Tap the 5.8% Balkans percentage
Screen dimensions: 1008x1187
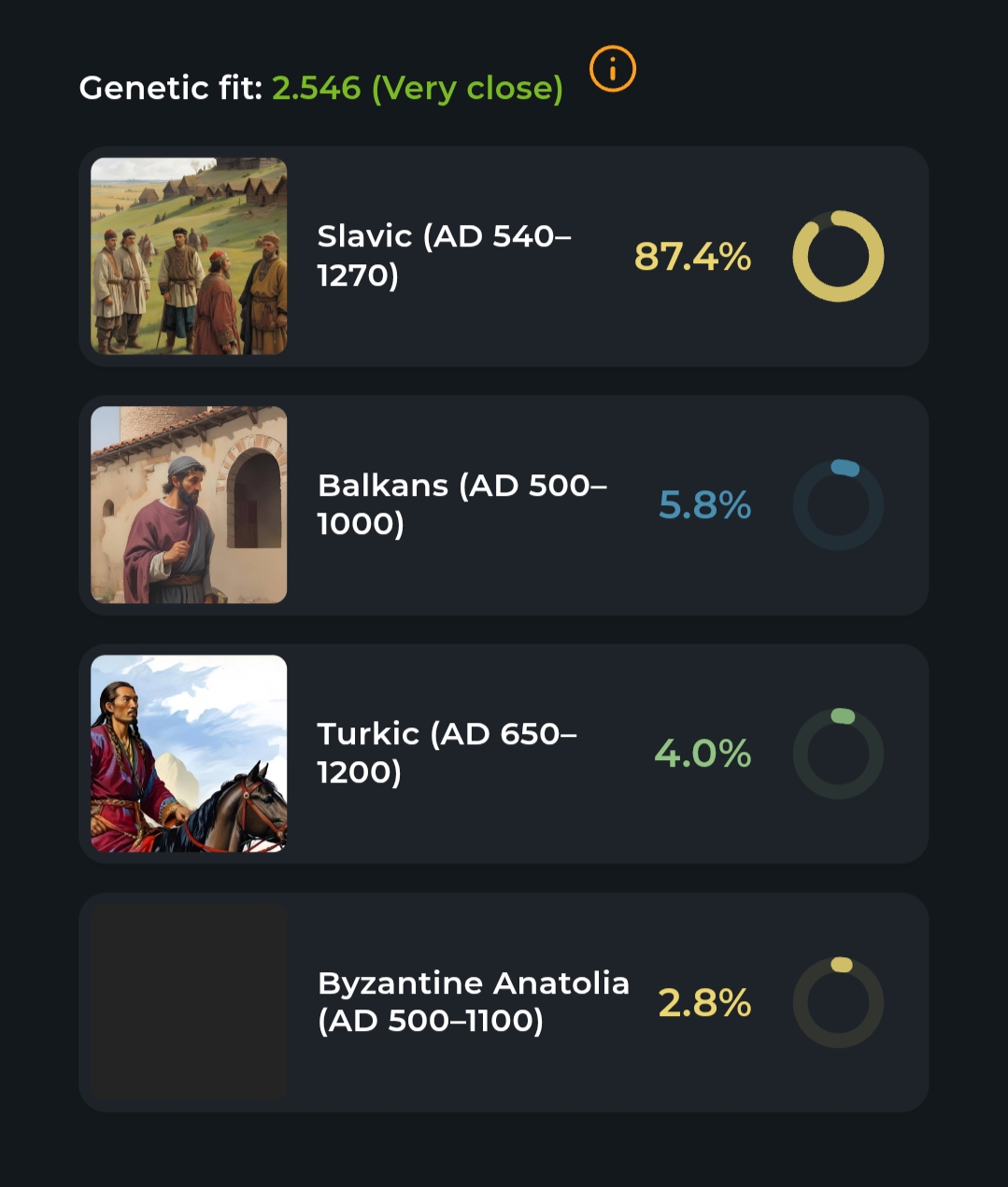coord(704,505)
